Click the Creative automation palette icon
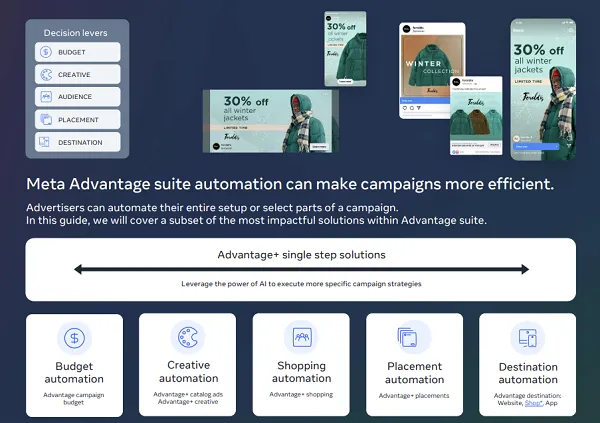This screenshot has width=600, height=423. pos(188,337)
